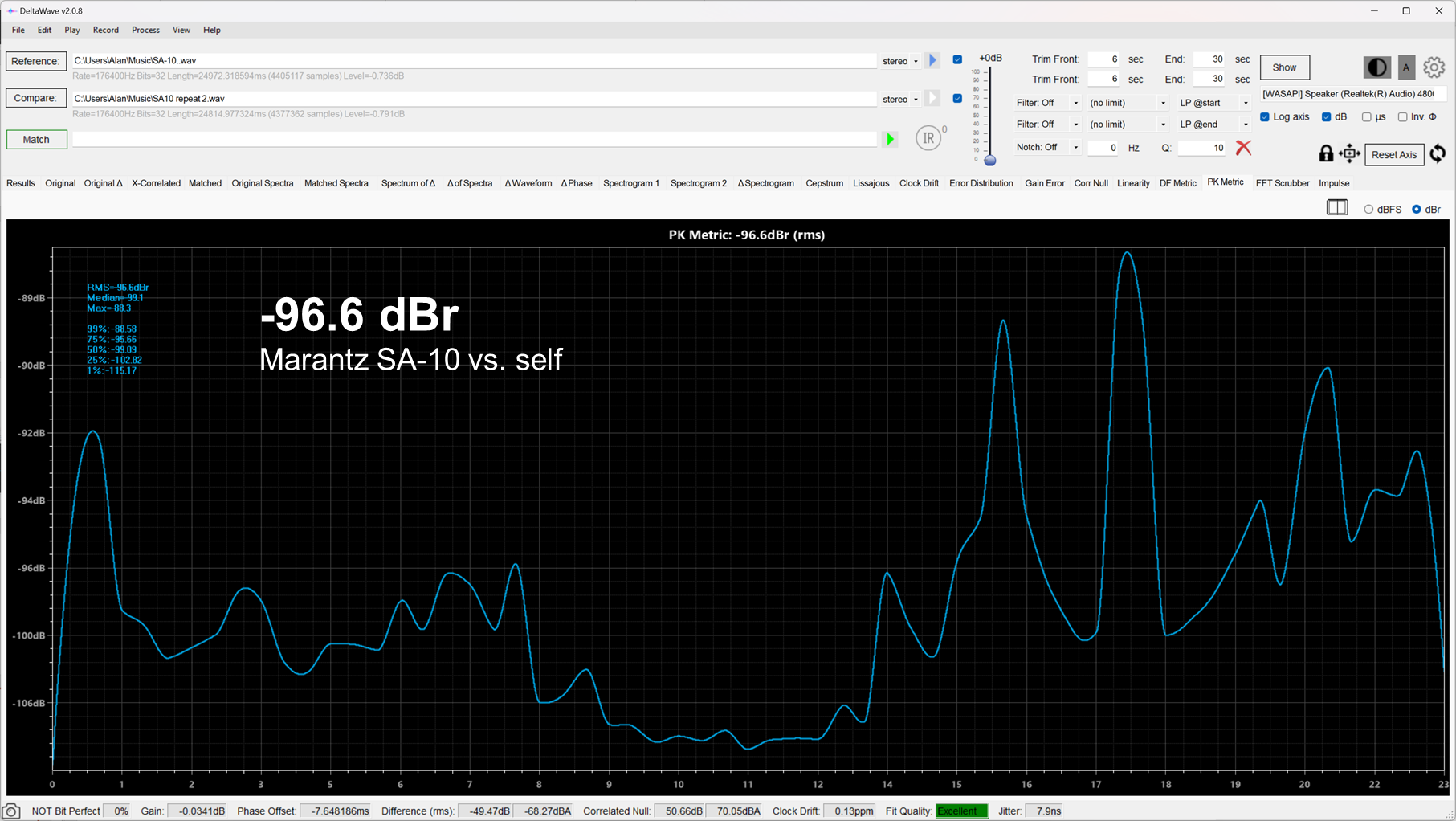Open the DF Metric tab

coord(1177,183)
